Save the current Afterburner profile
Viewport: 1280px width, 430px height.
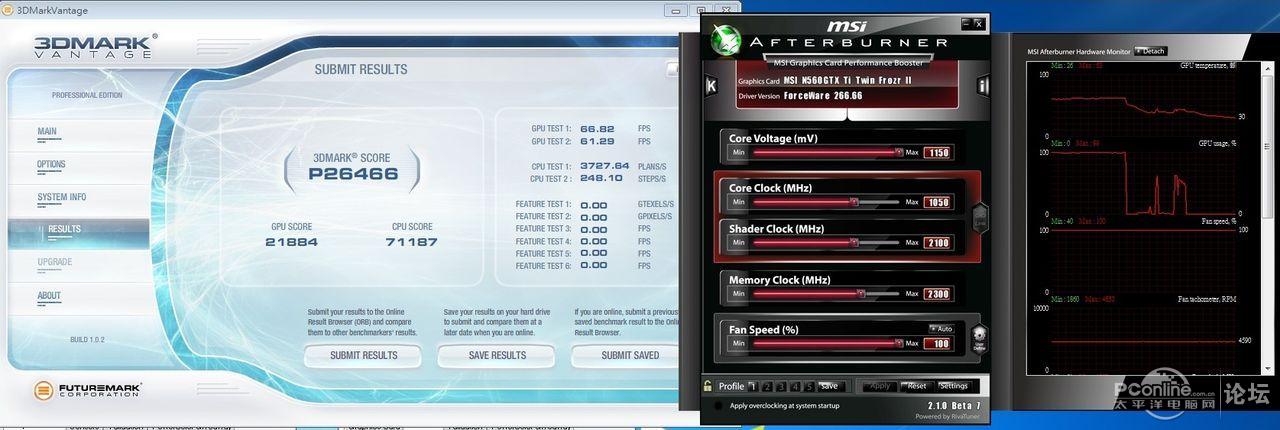[829, 386]
